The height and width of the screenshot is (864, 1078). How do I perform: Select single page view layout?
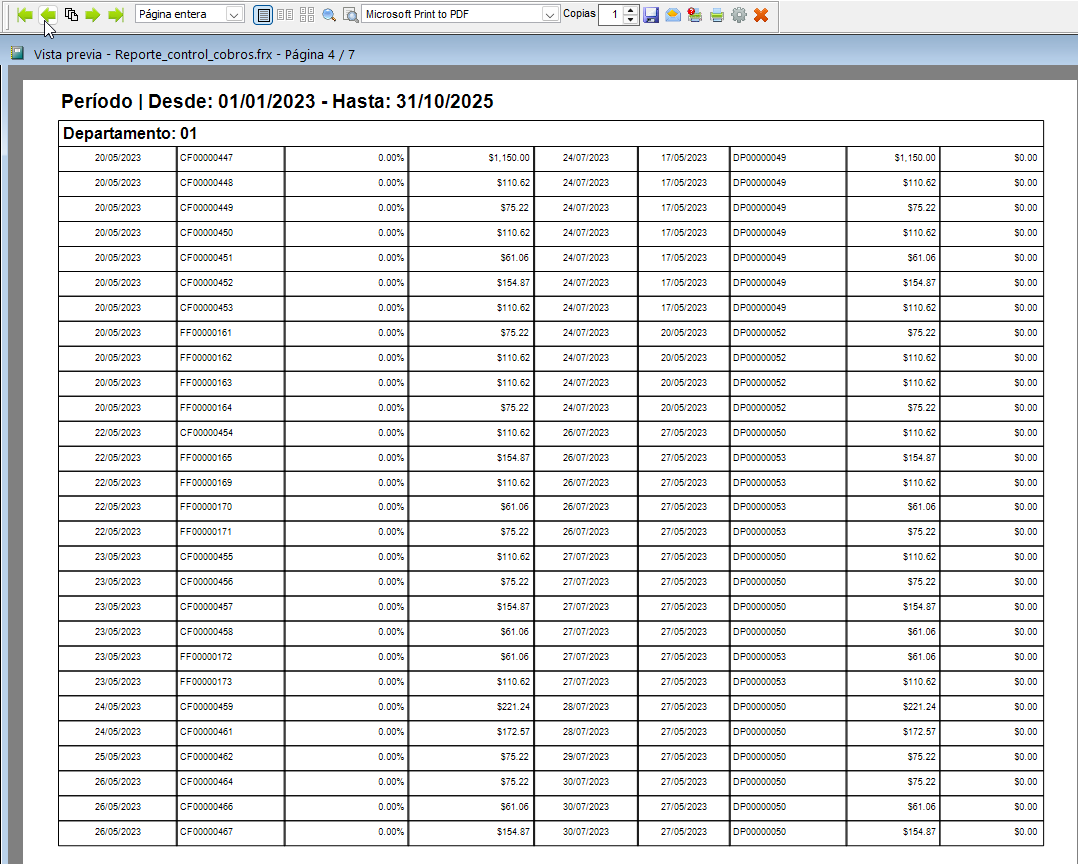pyautogui.click(x=263, y=14)
